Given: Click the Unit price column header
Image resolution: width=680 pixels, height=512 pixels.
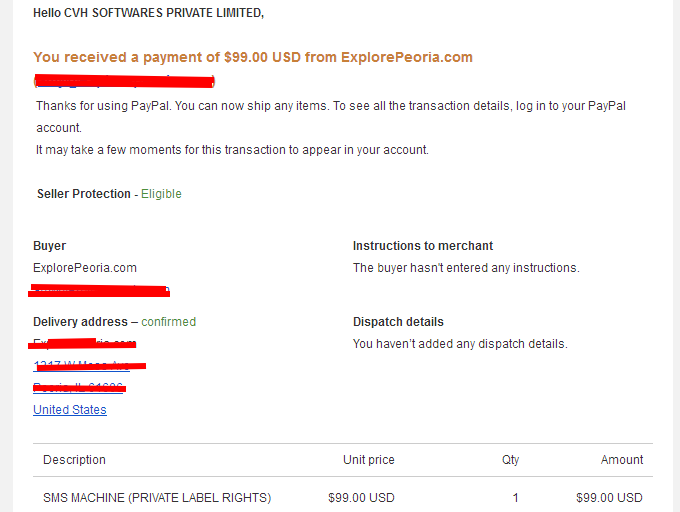Looking at the screenshot, I should (x=369, y=460).
